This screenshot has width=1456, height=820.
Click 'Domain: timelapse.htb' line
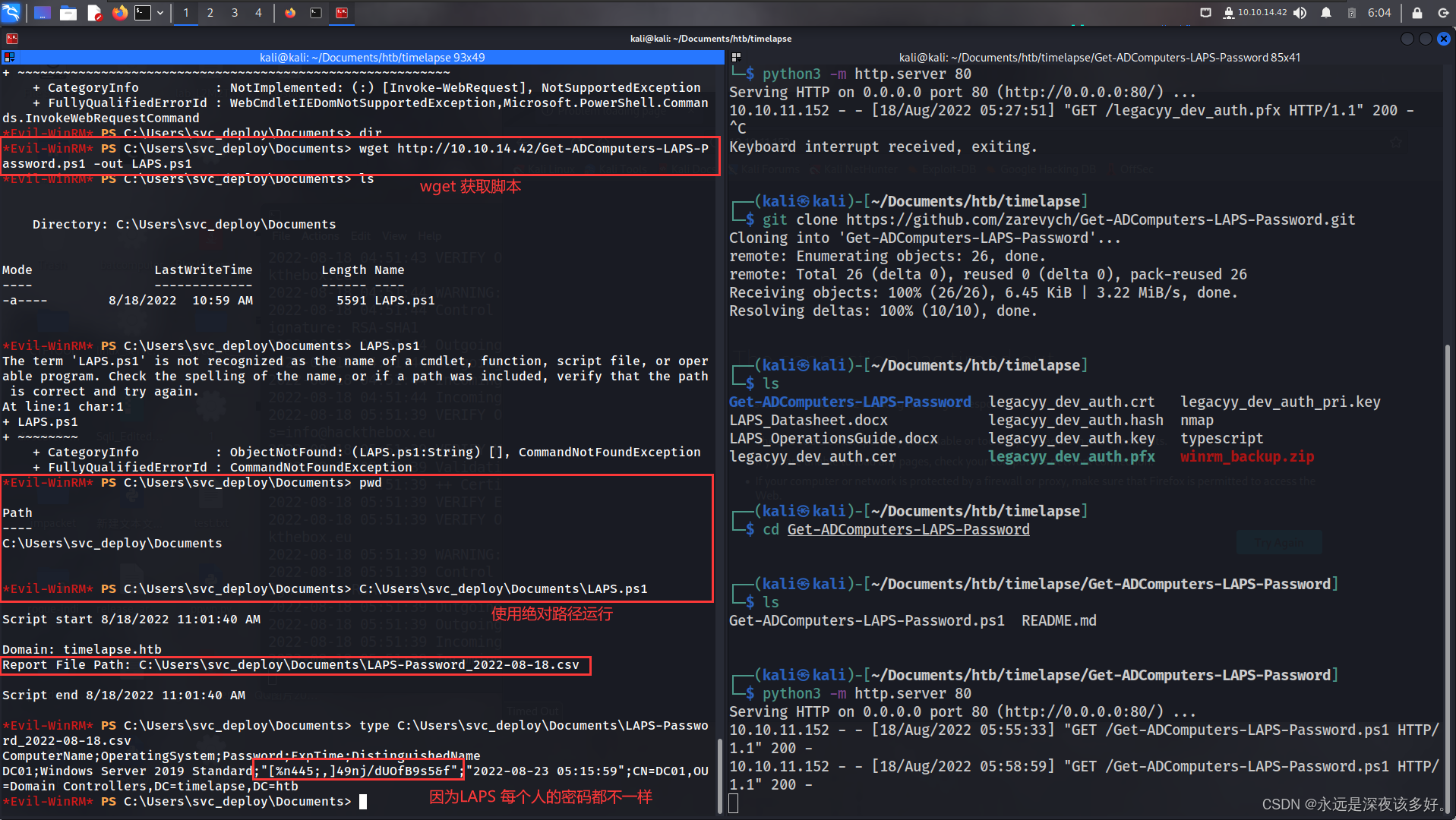(82, 650)
